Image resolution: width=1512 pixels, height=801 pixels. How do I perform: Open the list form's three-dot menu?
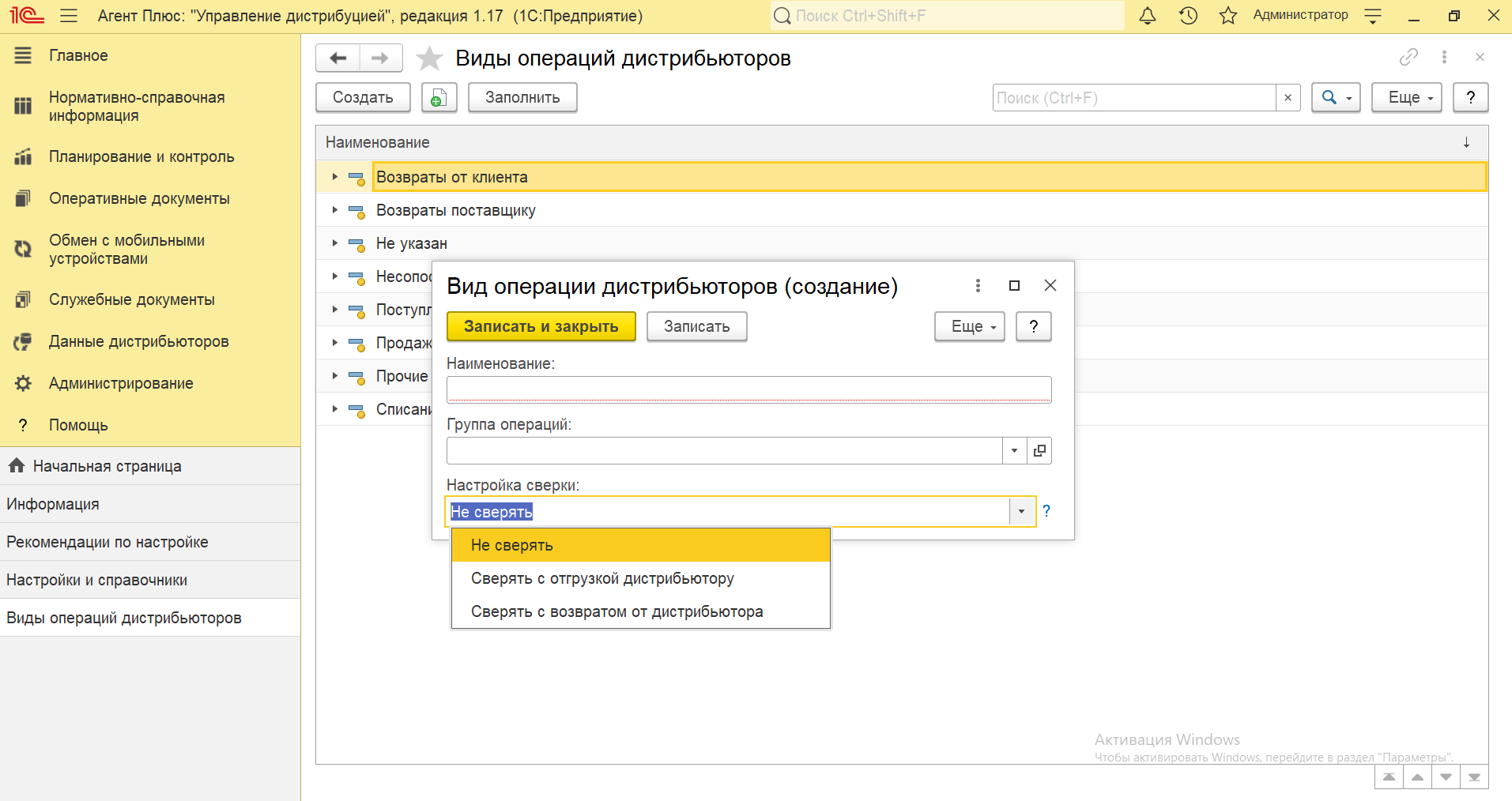tap(1444, 57)
